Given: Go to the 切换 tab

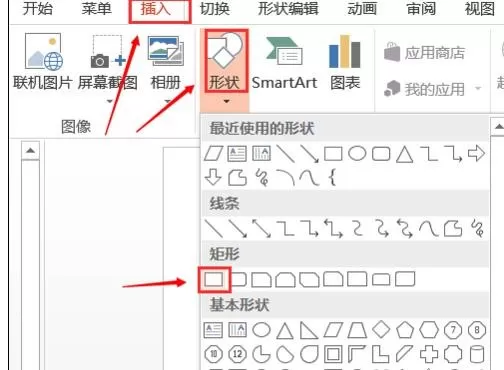Looking at the screenshot, I should (x=215, y=8).
